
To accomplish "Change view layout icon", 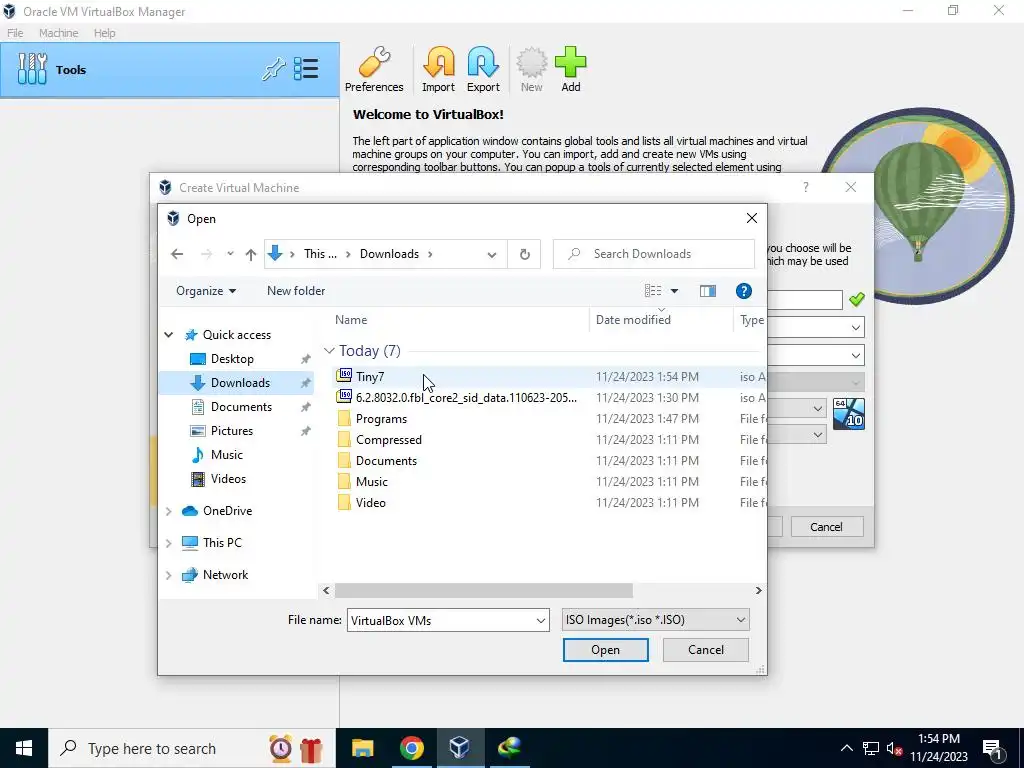I will (653, 291).
